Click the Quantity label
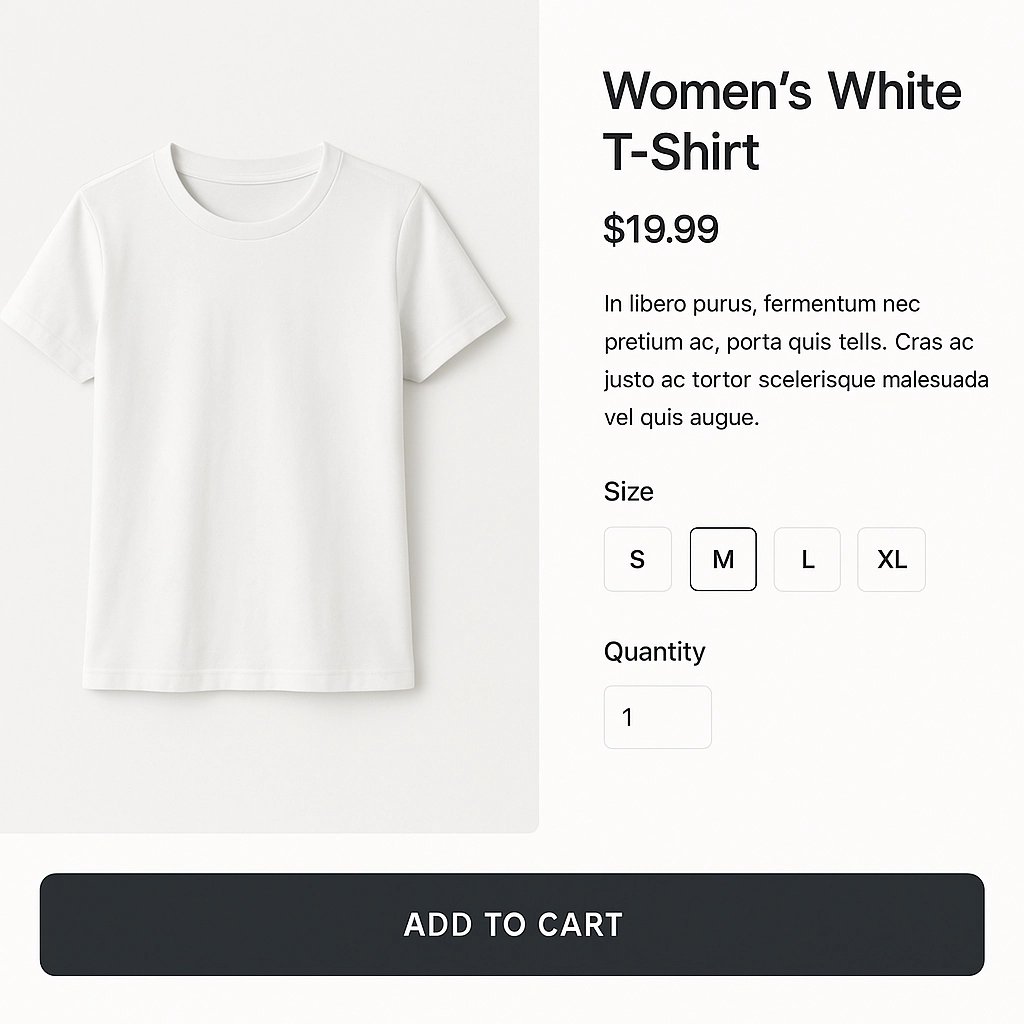This screenshot has width=1024, height=1024. (654, 652)
